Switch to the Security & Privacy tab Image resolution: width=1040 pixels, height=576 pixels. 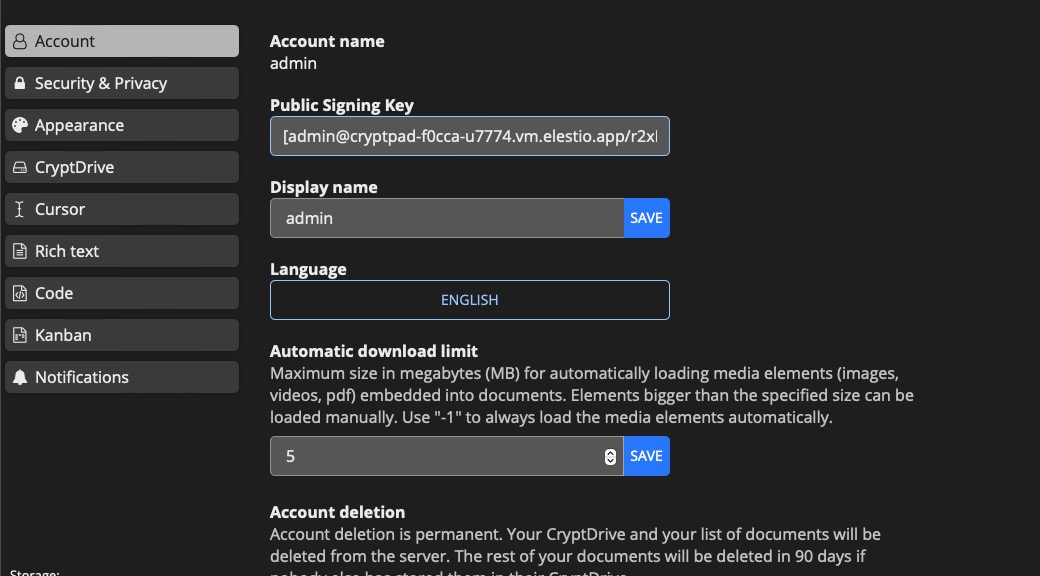tap(100, 83)
